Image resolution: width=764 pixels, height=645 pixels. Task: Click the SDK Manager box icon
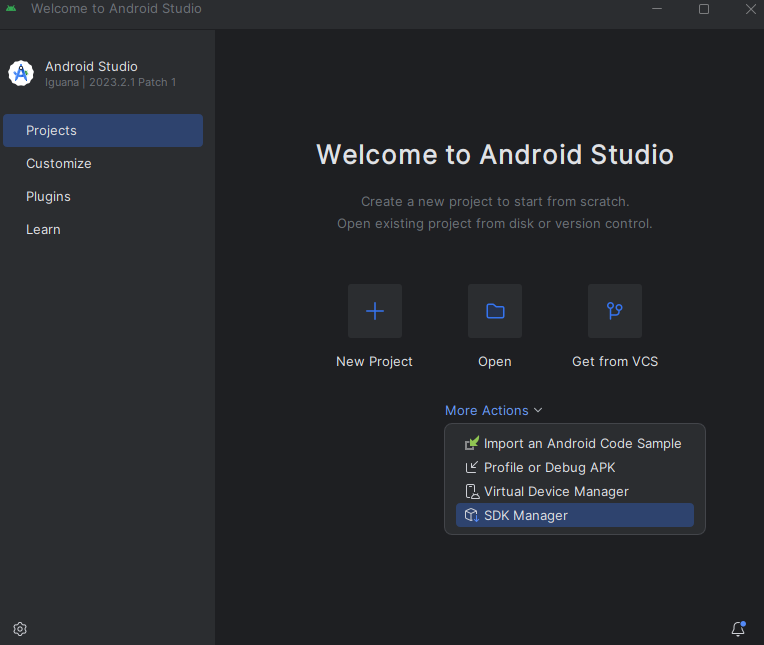point(472,515)
